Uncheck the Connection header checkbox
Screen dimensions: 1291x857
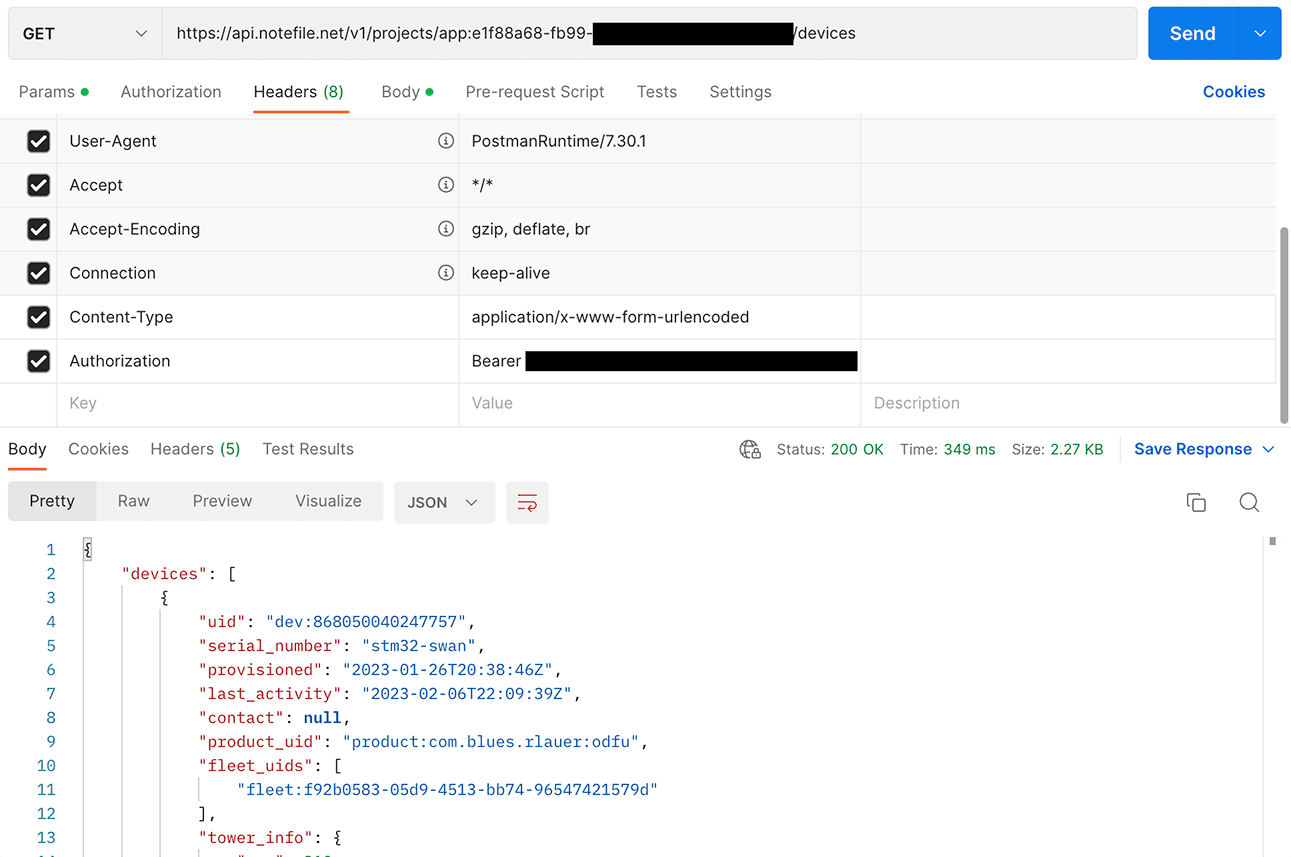tap(38, 273)
